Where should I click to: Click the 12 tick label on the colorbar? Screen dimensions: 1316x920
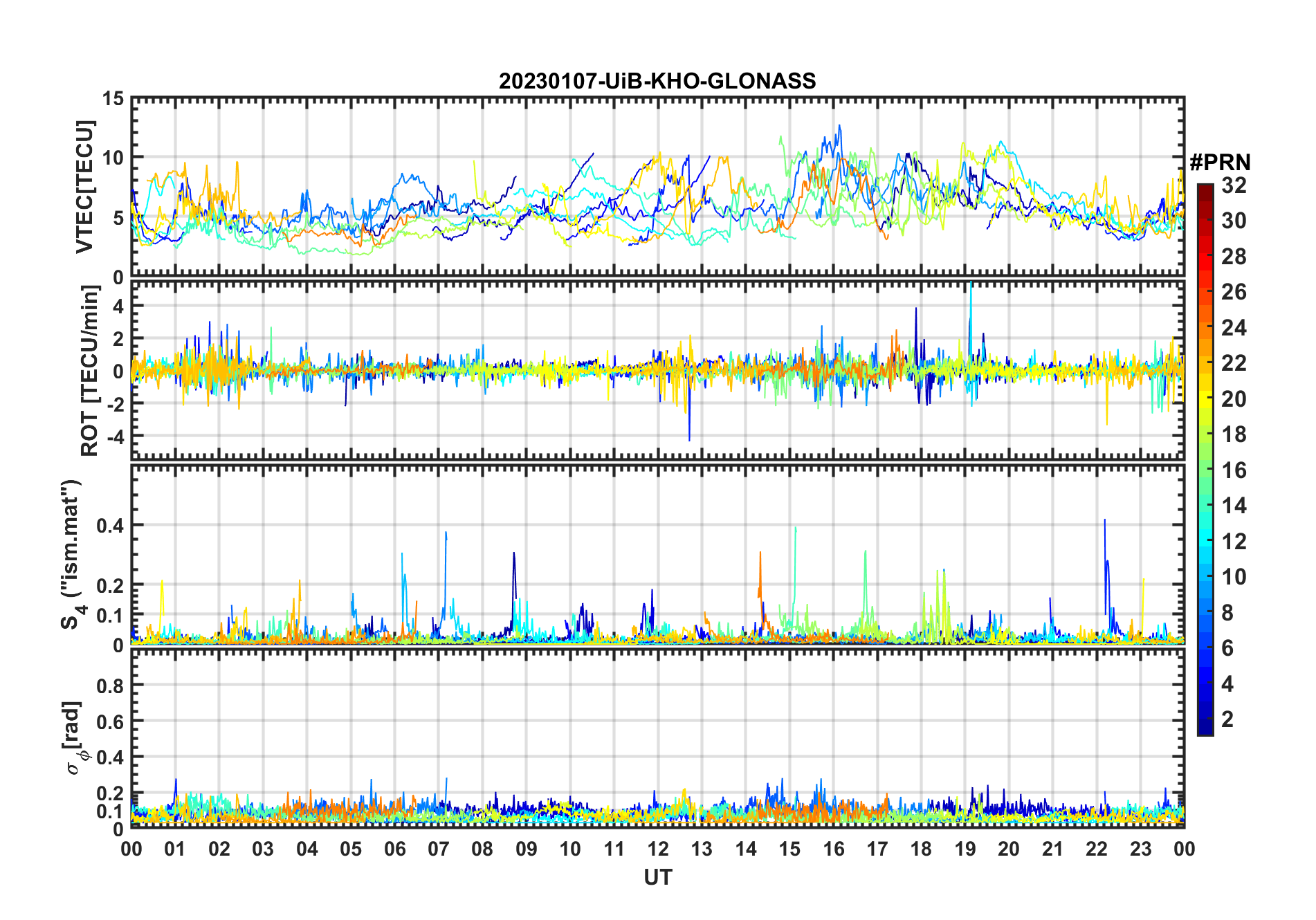[1234, 541]
